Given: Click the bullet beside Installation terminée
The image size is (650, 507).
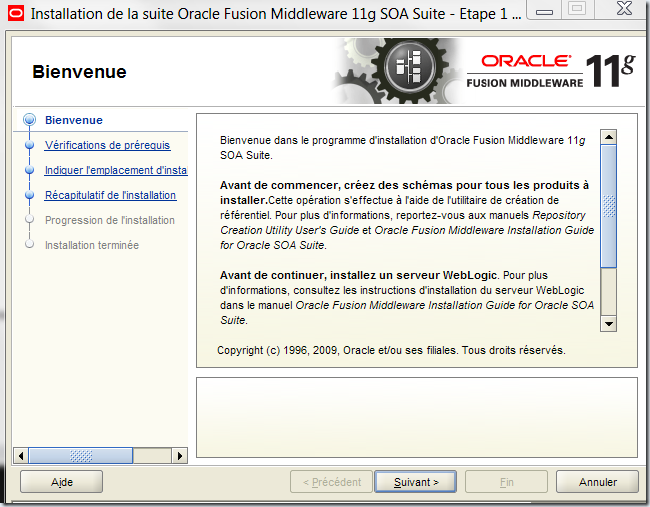Looking at the screenshot, I should pyautogui.click(x=29, y=244).
